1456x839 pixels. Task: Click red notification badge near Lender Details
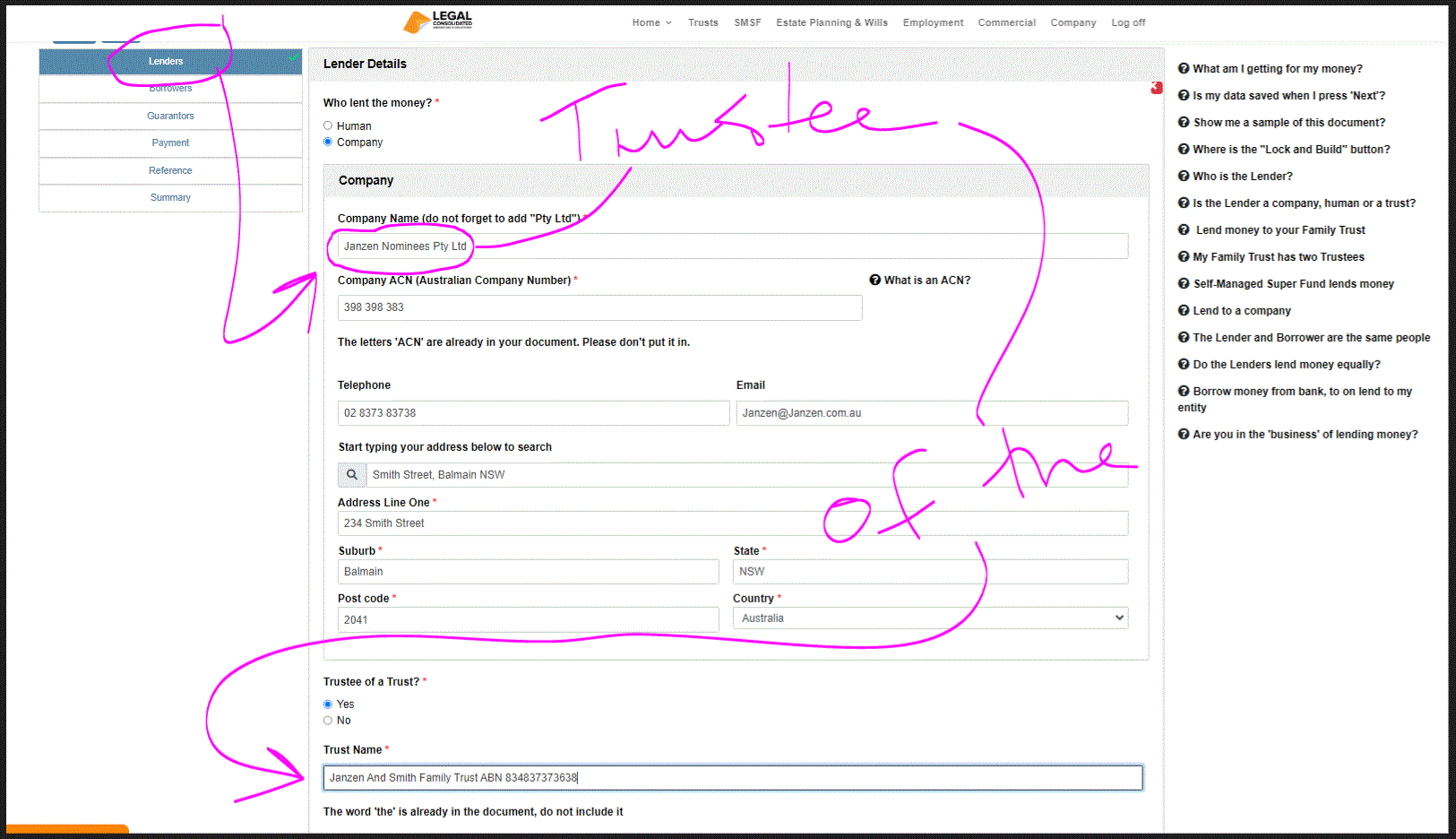click(1157, 88)
